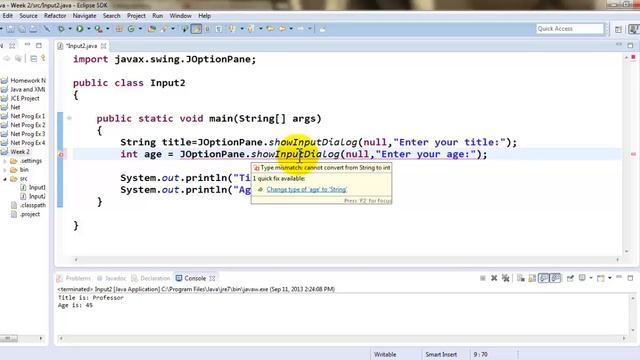Click the Toggle Mark Occurrences toolbar button
This screenshot has height=360, width=640.
[x=196, y=29]
